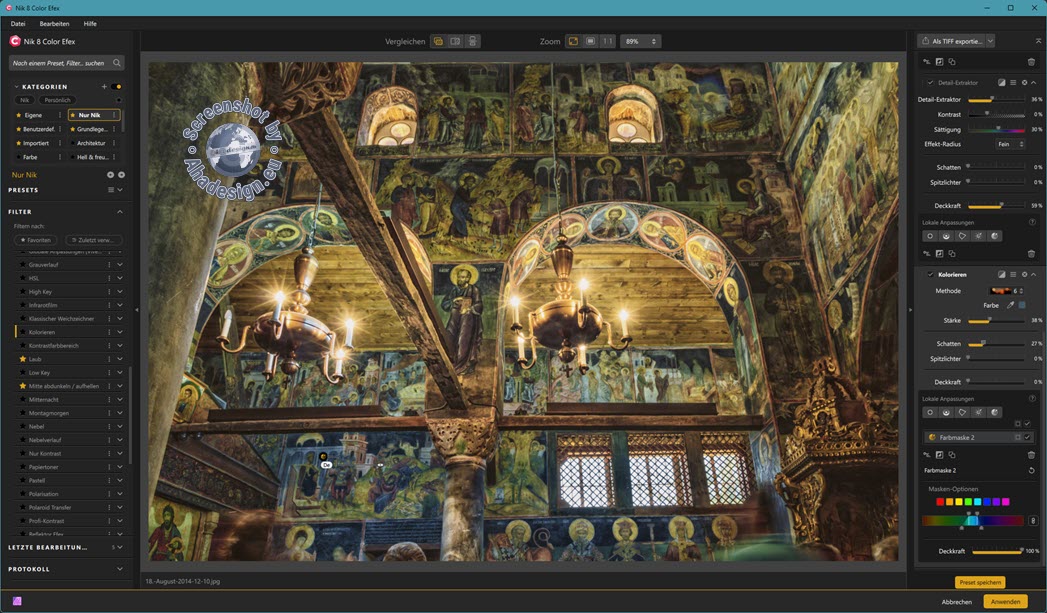Expand the Protokoll section
The image size is (1047, 613).
tap(120, 569)
